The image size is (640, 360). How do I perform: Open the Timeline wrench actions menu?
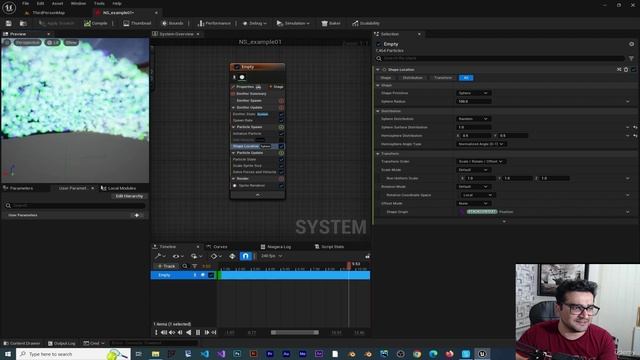click(160, 256)
